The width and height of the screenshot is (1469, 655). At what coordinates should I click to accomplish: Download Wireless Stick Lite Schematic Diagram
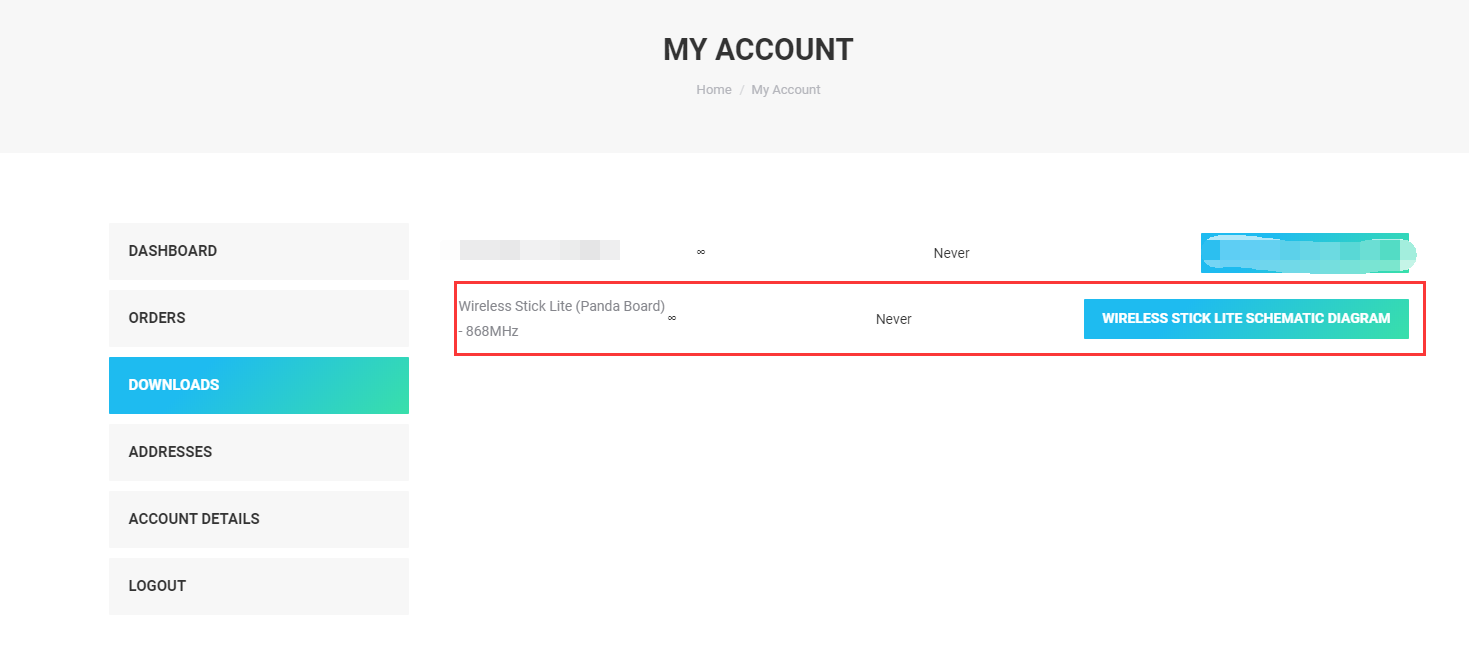[1246, 319]
